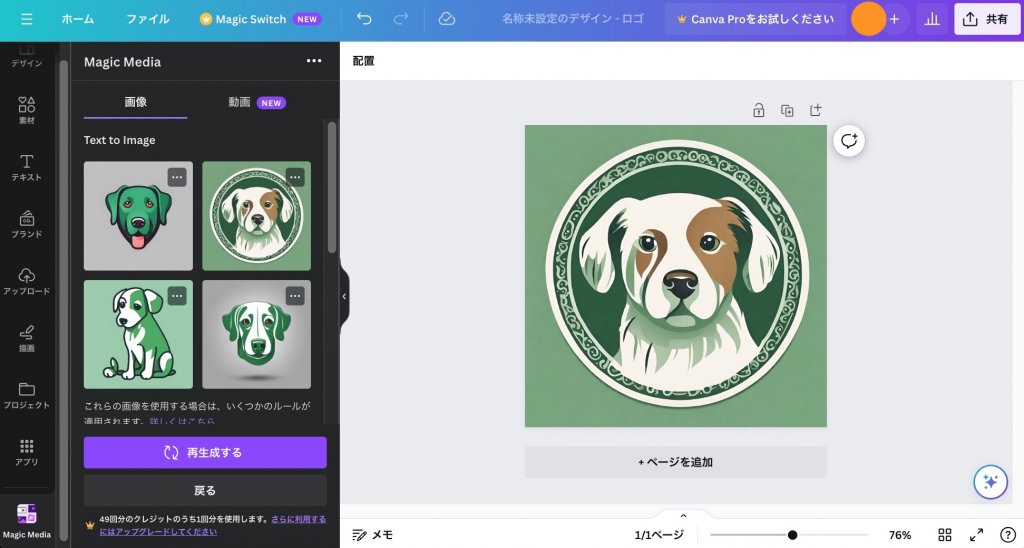Open options for sitting puppy image
This screenshot has height=548, width=1024.
pos(177,296)
